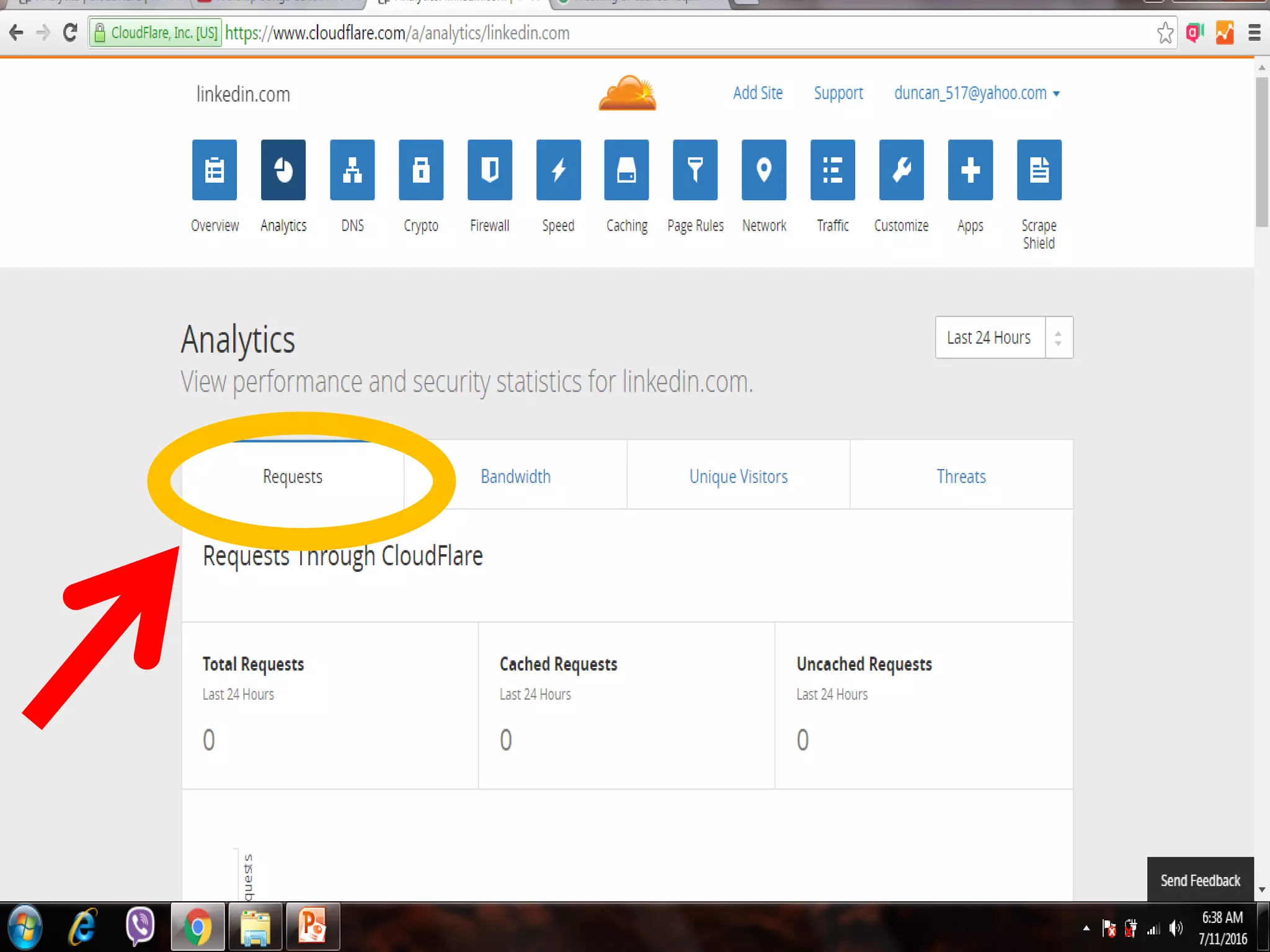Viewport: 1270px width, 952px height.
Task: Open the Page Rules funnel icon
Action: (695, 170)
